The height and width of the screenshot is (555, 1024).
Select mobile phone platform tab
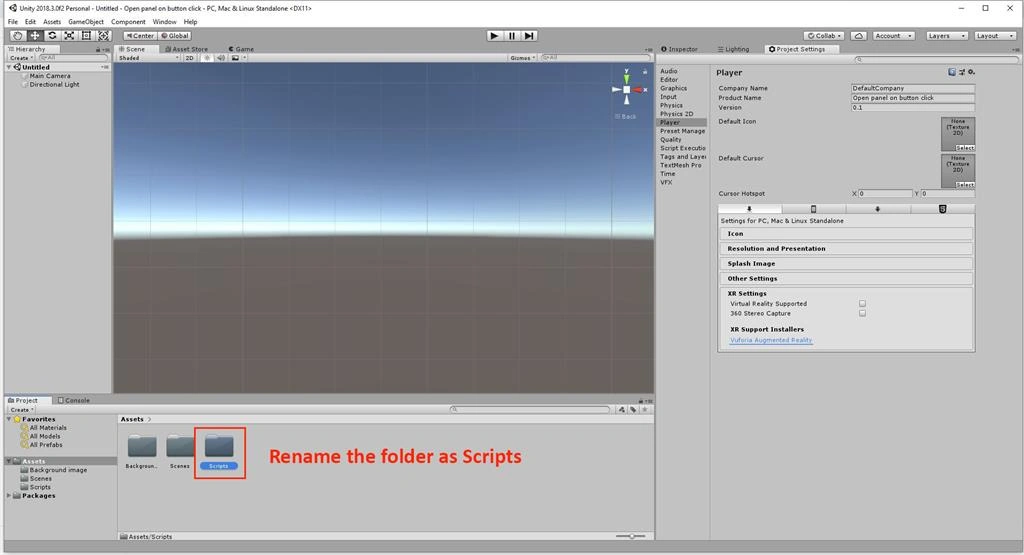pos(814,209)
